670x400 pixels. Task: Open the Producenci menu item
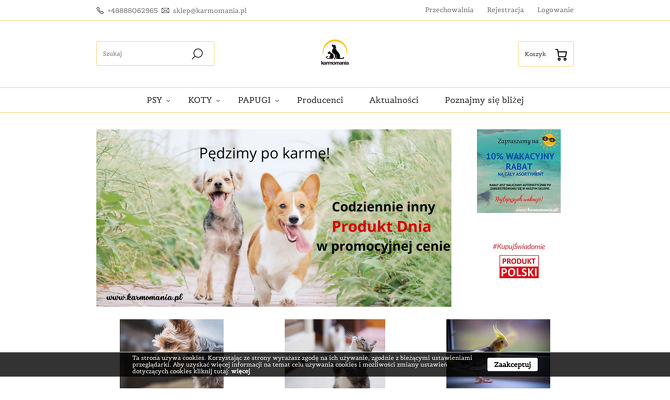[x=320, y=100]
